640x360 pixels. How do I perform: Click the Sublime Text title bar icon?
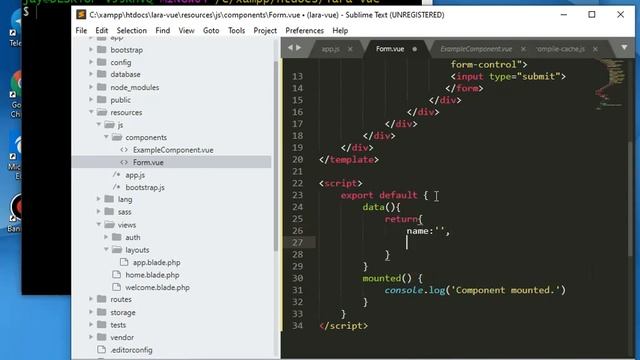click(x=81, y=15)
